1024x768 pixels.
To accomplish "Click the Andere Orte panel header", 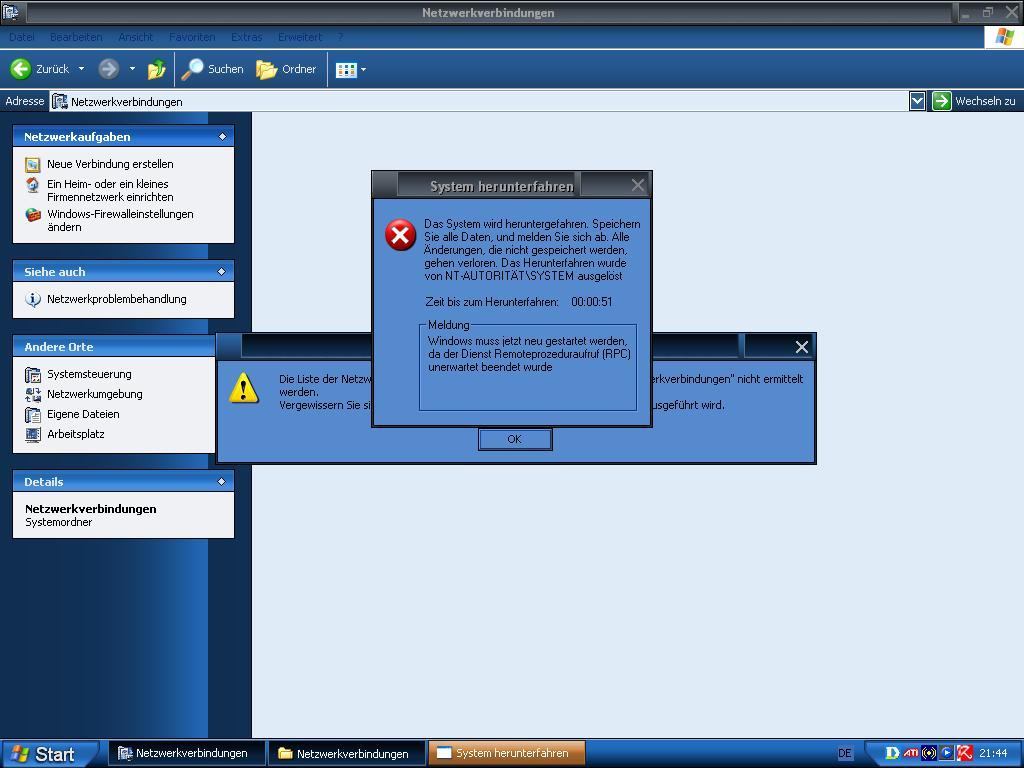I will 114,347.
